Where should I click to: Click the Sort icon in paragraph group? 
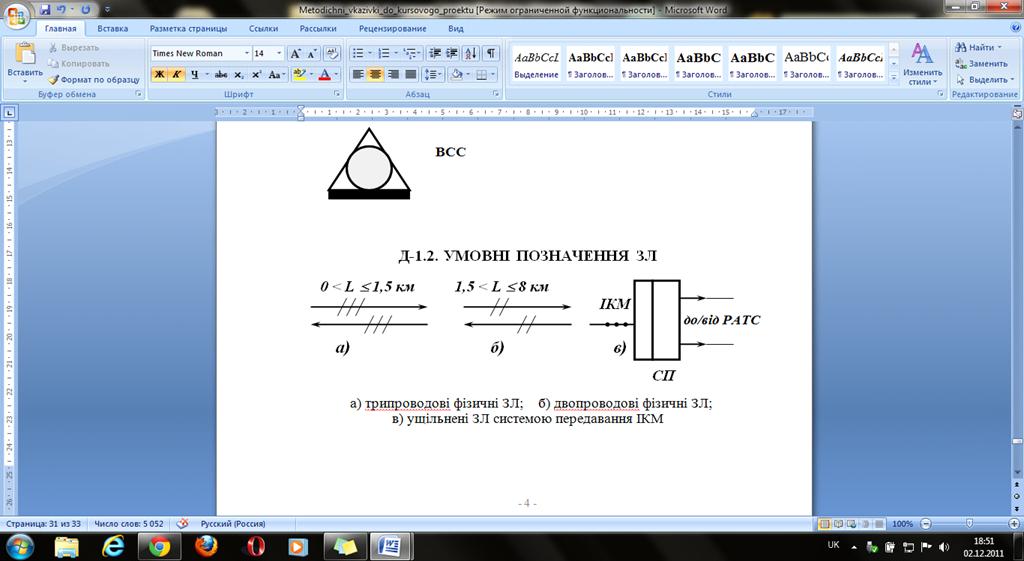click(x=471, y=53)
